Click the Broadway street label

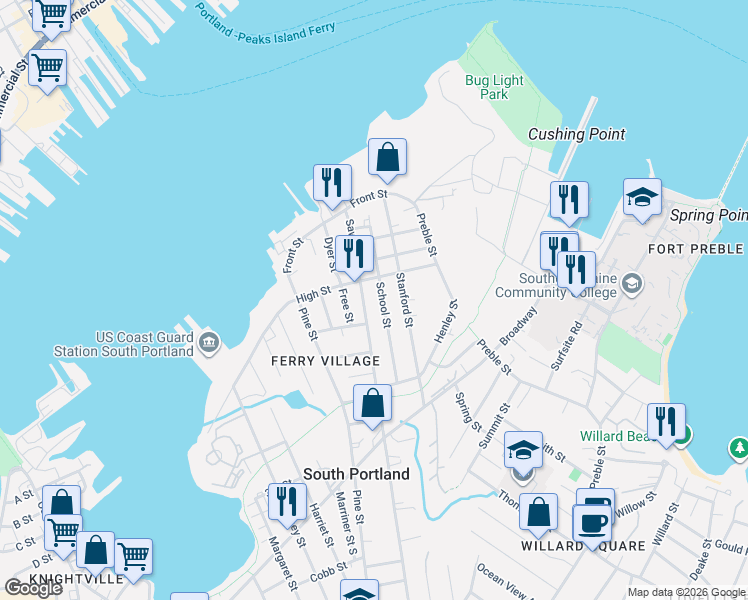point(518,326)
